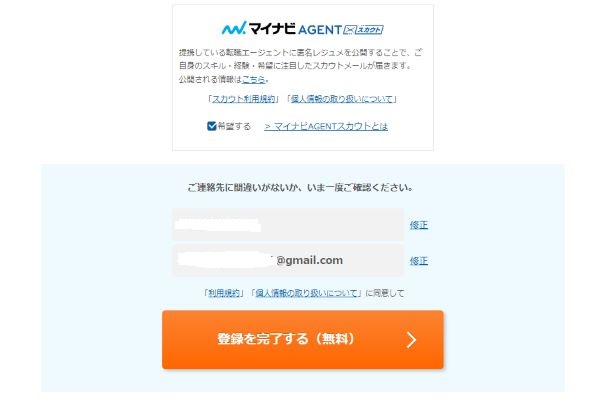Click the ご連絡先に間違いがないか confirmation message
The image size is (600, 400).
click(x=300, y=188)
